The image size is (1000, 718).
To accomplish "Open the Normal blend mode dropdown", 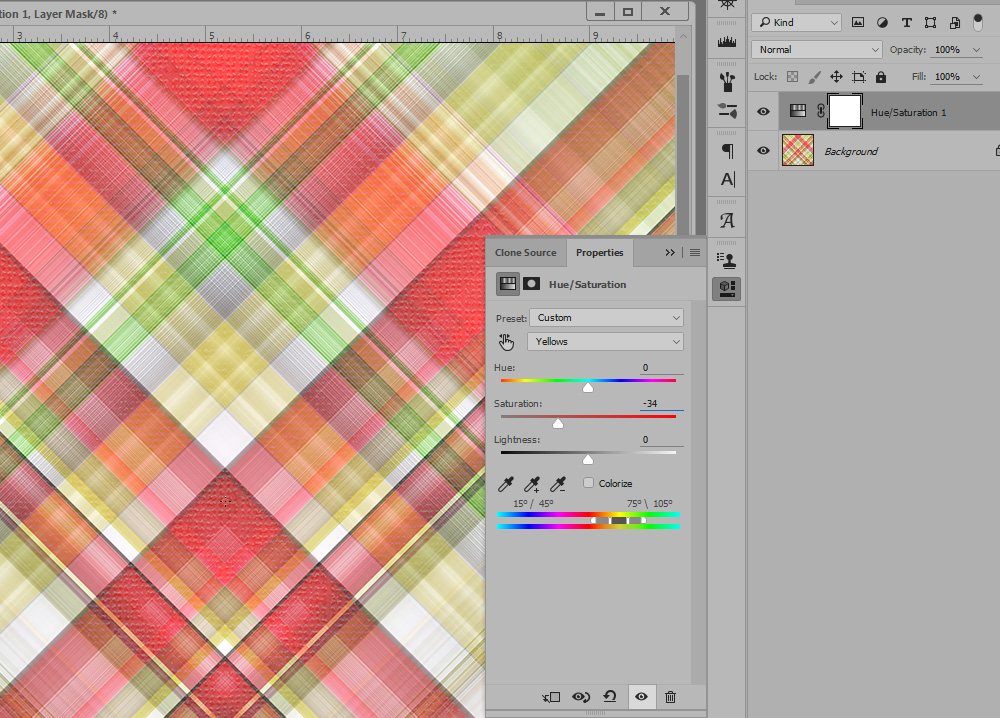I will [x=817, y=50].
